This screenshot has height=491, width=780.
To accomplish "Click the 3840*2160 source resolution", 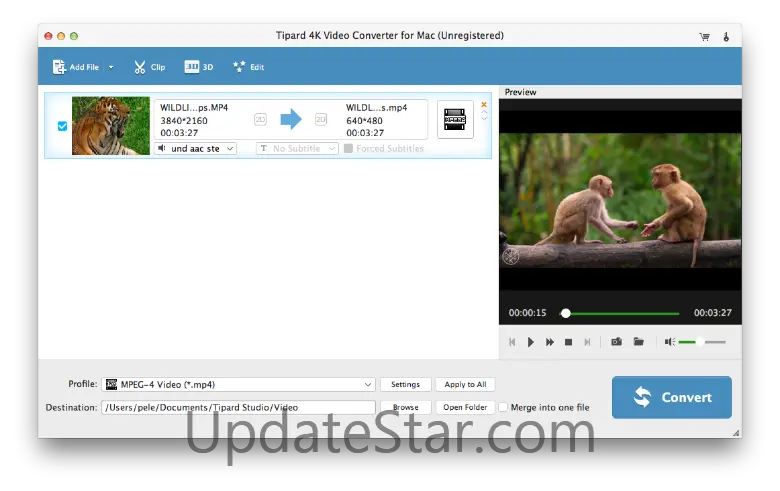I will (x=184, y=120).
